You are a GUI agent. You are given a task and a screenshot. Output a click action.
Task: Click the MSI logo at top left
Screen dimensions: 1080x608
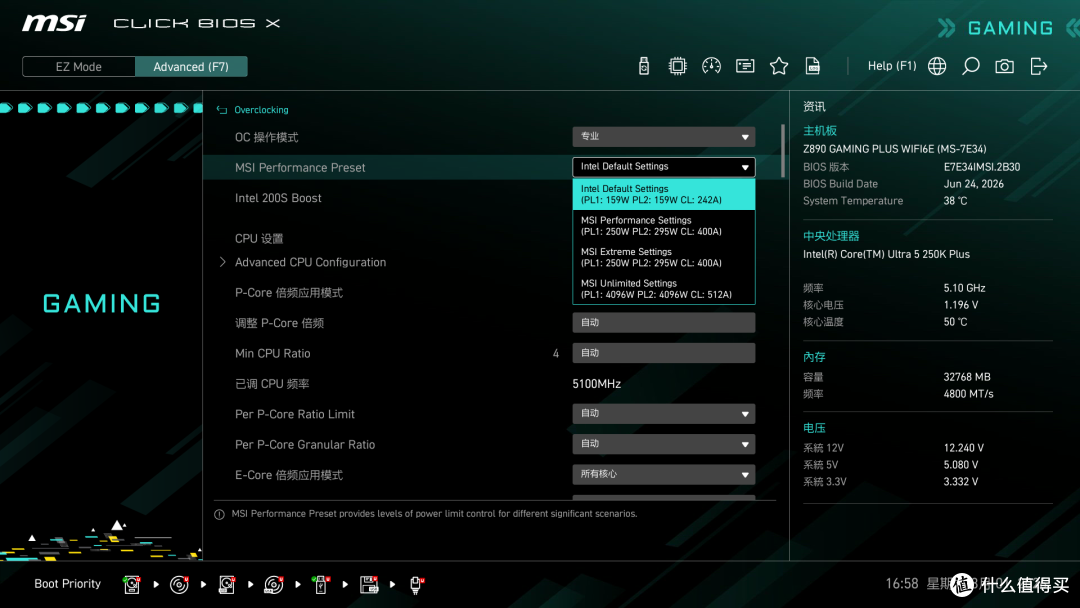54,23
